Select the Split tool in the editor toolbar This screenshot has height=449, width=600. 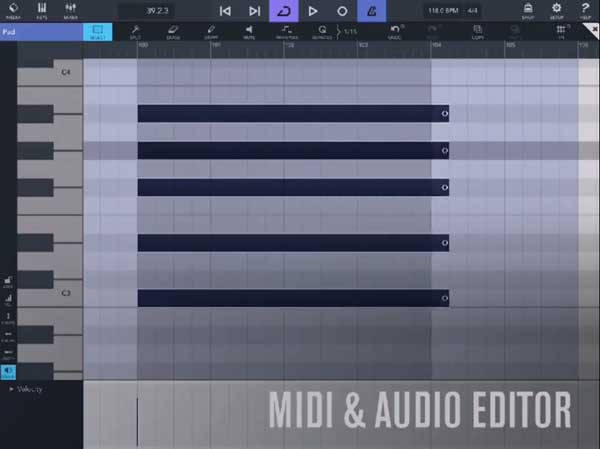coord(134,31)
